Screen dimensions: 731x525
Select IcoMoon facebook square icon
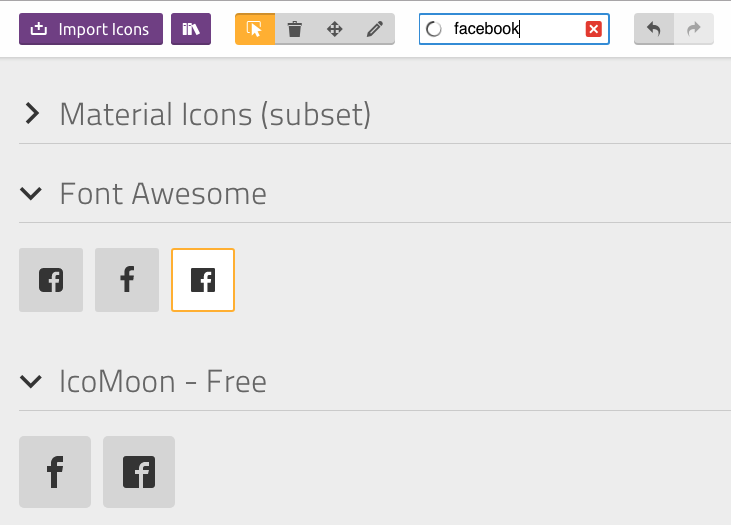point(139,472)
